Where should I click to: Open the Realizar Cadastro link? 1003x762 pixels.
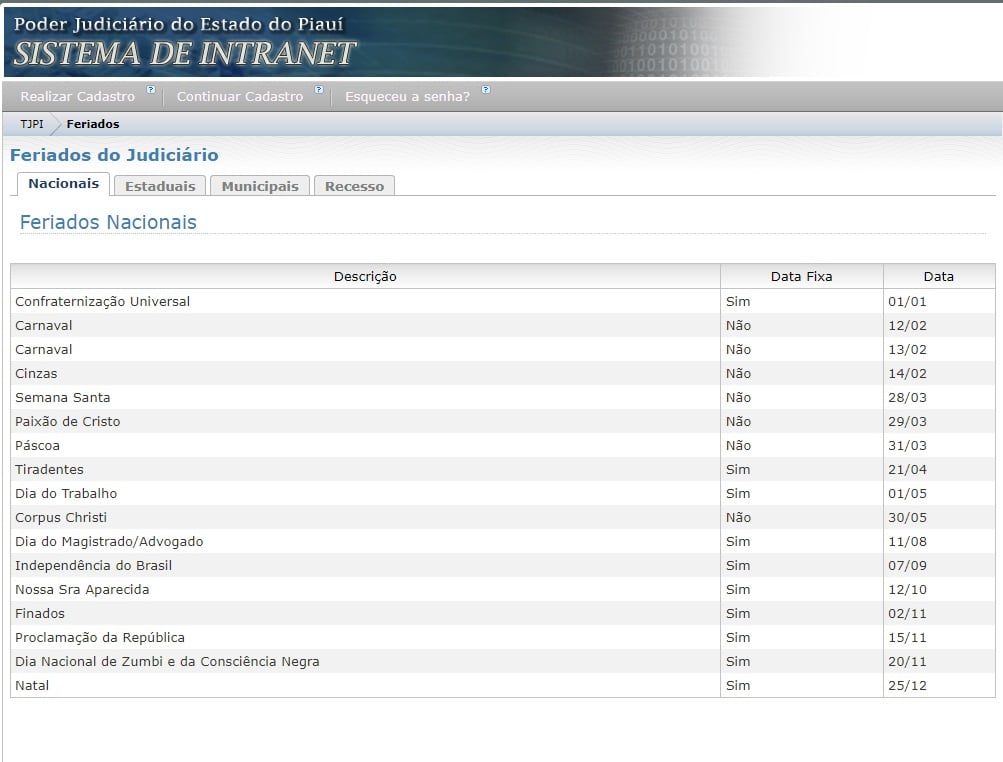pos(77,97)
